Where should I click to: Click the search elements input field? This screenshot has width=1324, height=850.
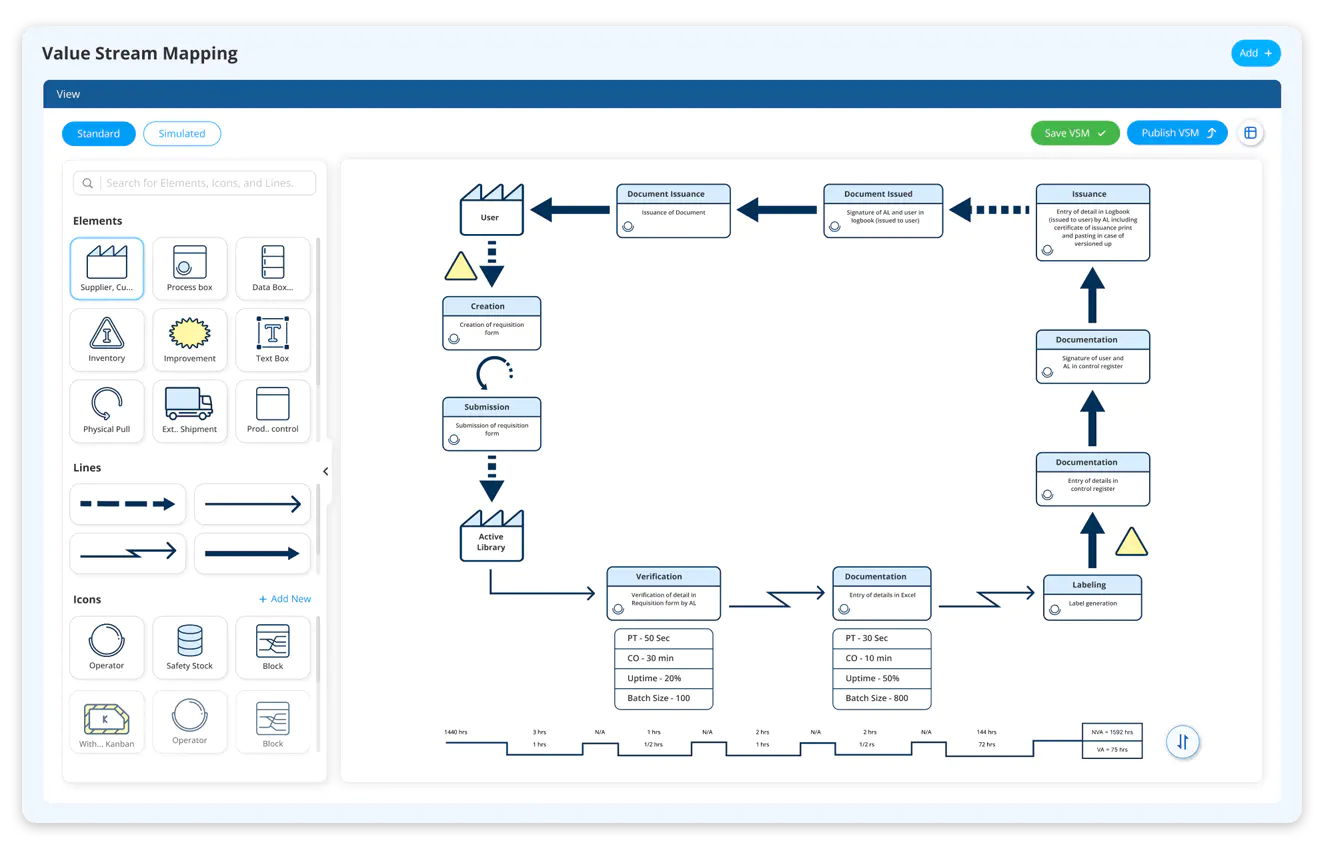194,183
